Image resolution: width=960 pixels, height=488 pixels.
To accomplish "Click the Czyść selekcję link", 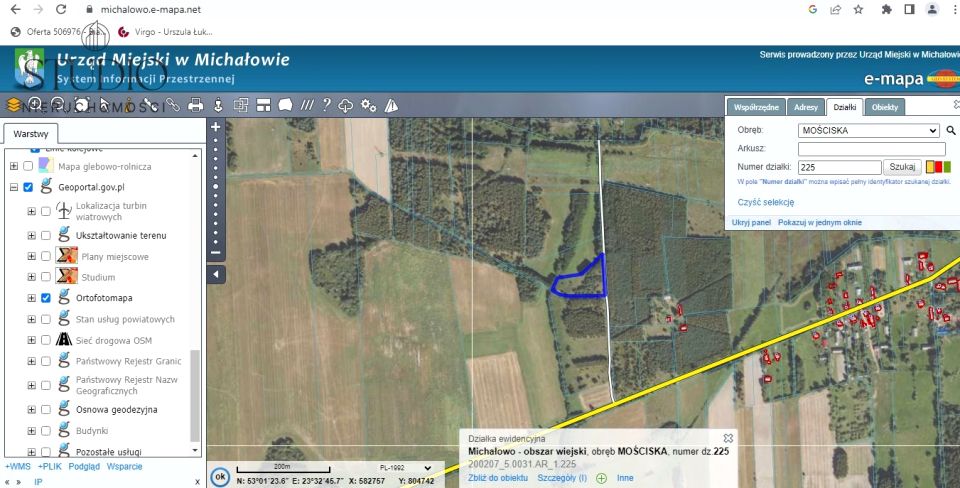I will click(766, 202).
